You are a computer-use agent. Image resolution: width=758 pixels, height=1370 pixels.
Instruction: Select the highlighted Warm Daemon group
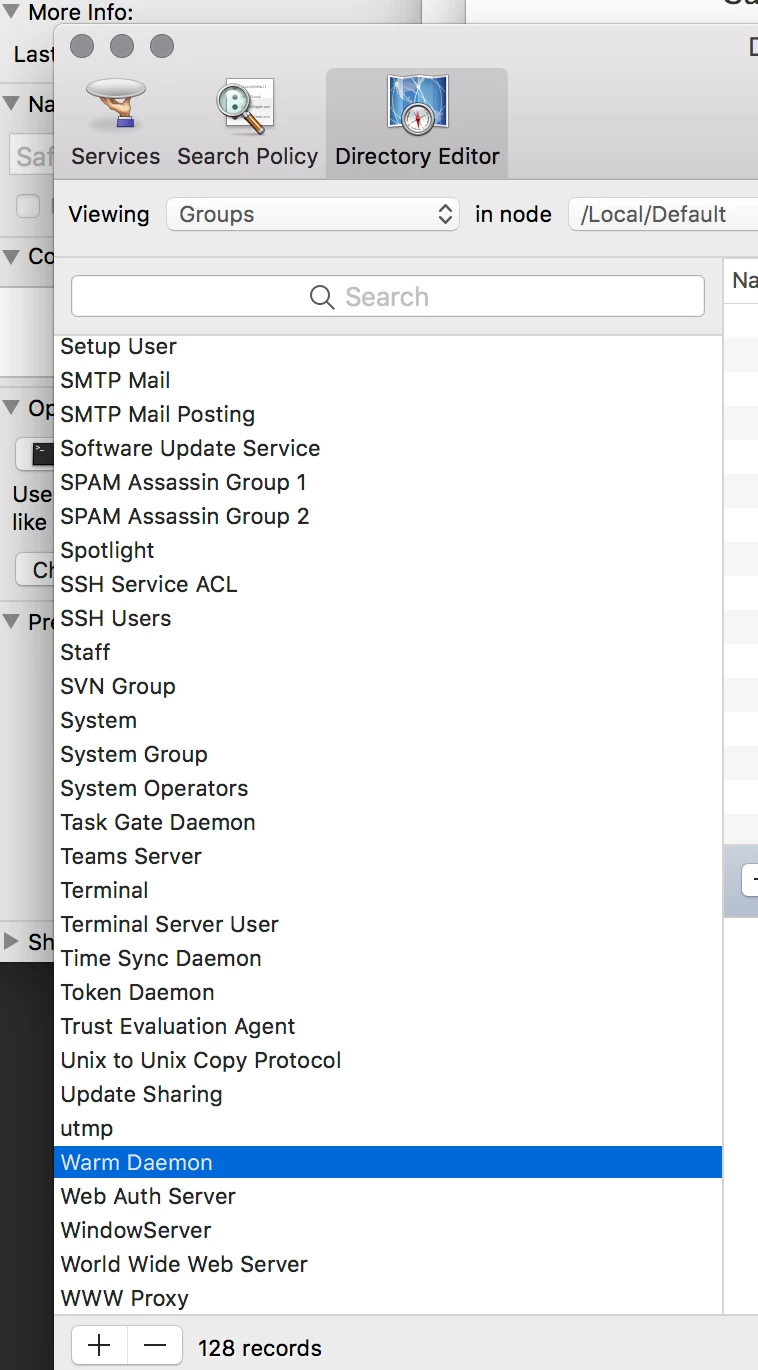click(x=388, y=1162)
